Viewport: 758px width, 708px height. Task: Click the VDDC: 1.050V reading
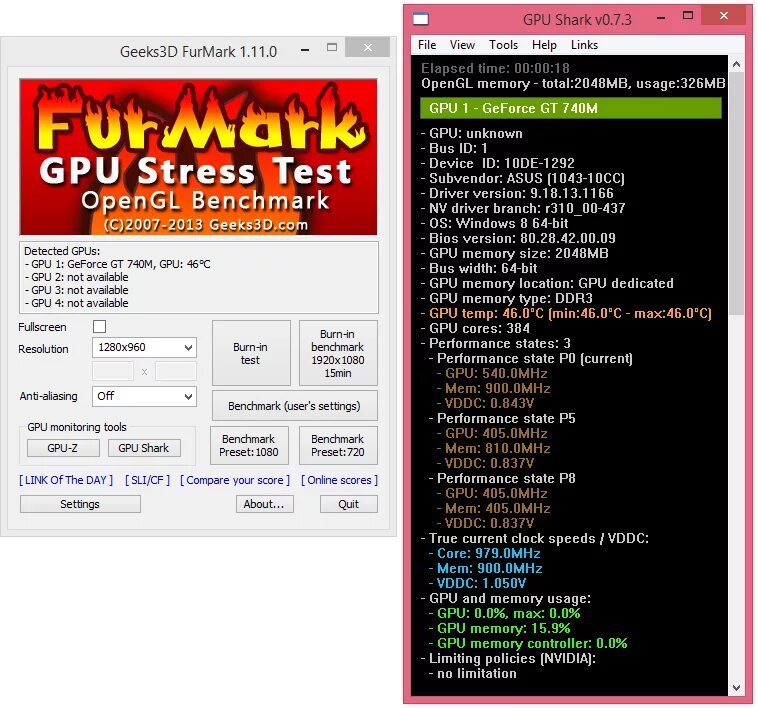(478, 583)
